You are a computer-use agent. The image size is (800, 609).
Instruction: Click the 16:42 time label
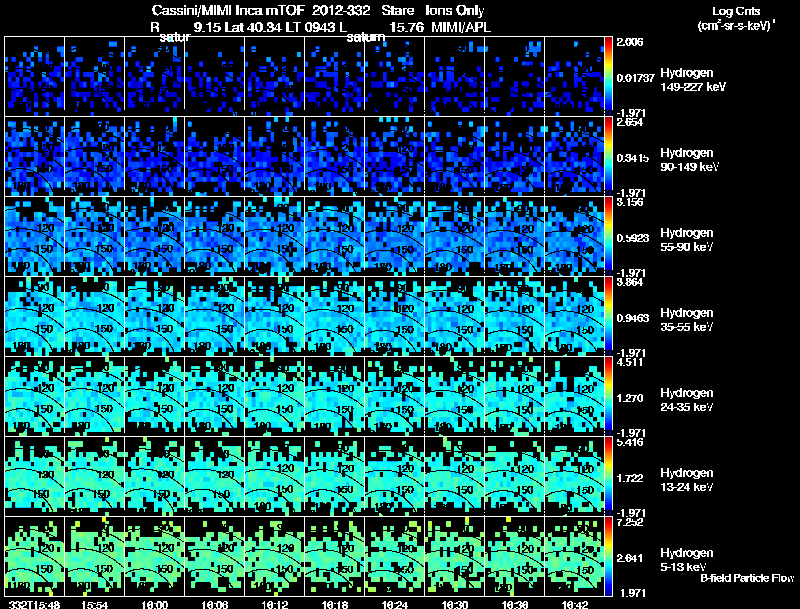(574, 604)
